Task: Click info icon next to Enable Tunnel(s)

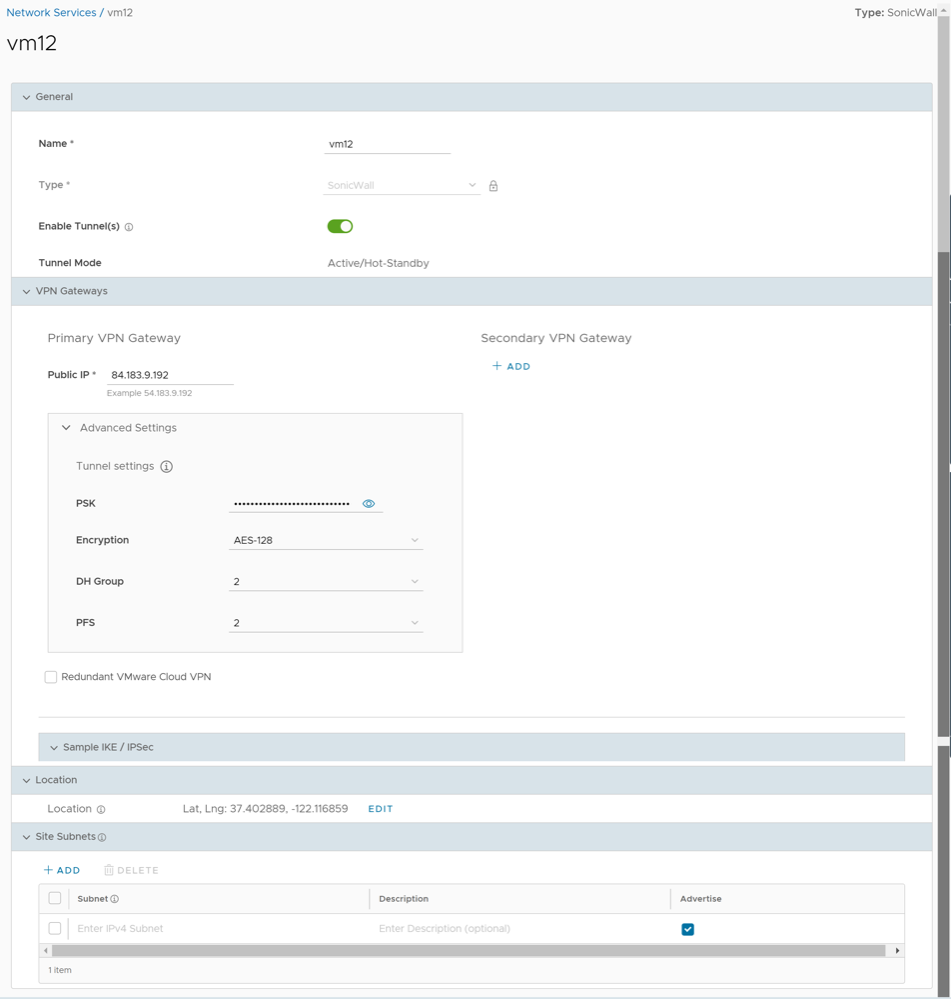Action: [x=129, y=227]
